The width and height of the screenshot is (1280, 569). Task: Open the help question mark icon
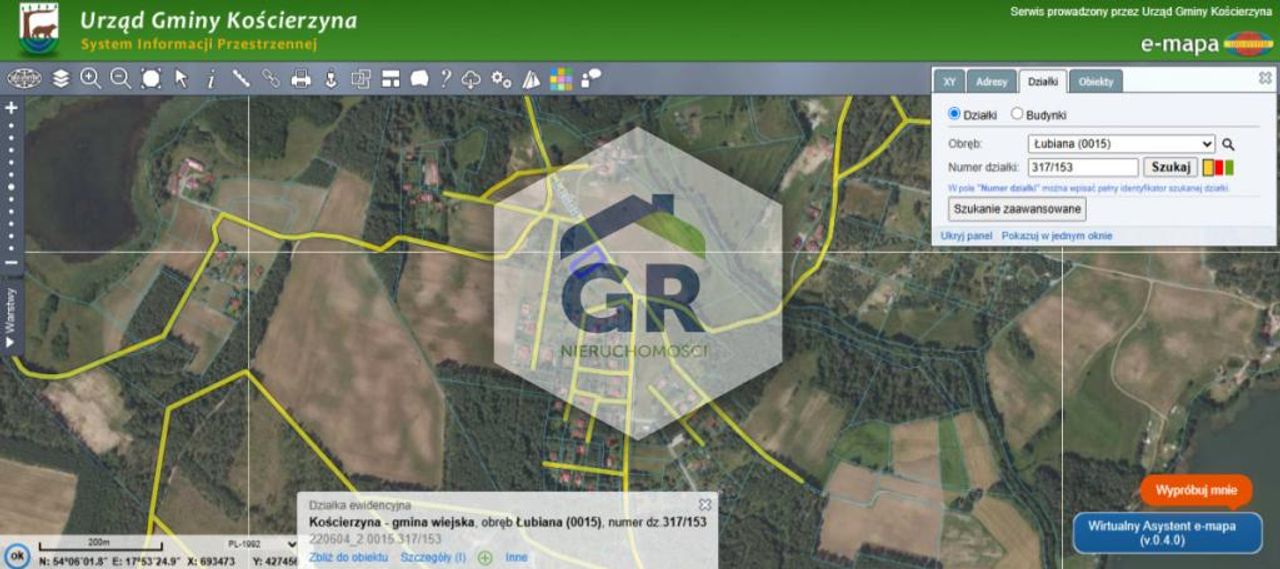click(x=446, y=78)
